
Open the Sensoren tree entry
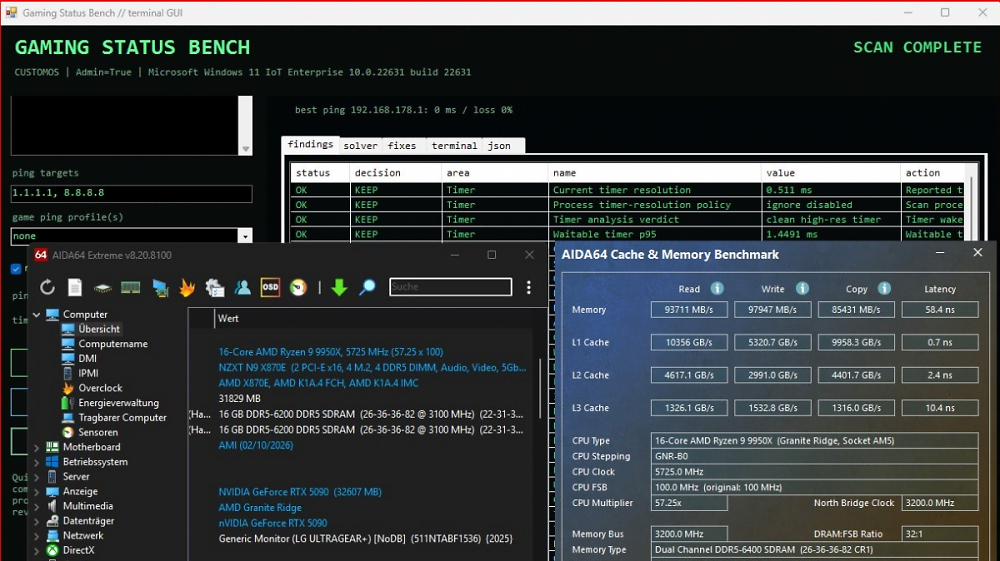point(98,432)
